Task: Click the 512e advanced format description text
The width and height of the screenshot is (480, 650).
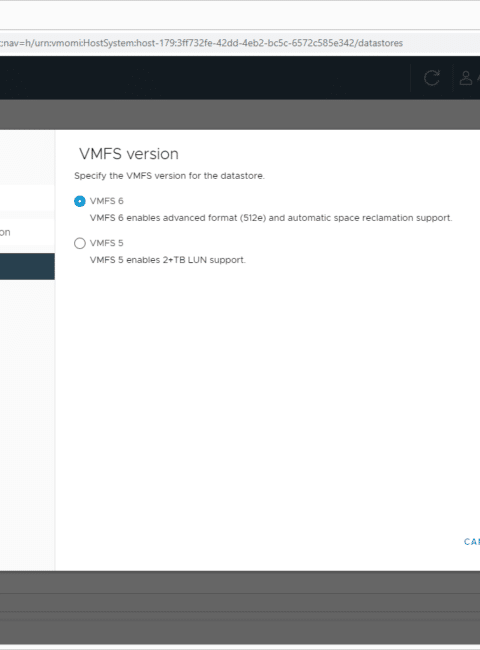Action: point(271,218)
